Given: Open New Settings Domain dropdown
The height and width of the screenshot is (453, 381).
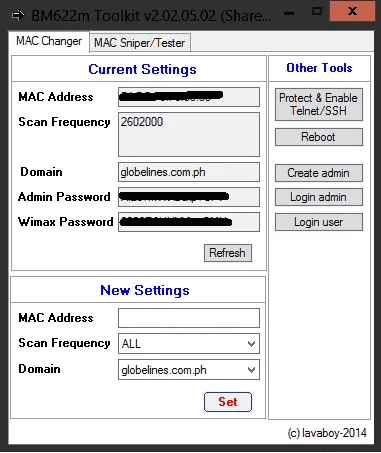Looking at the screenshot, I should click(189, 369).
